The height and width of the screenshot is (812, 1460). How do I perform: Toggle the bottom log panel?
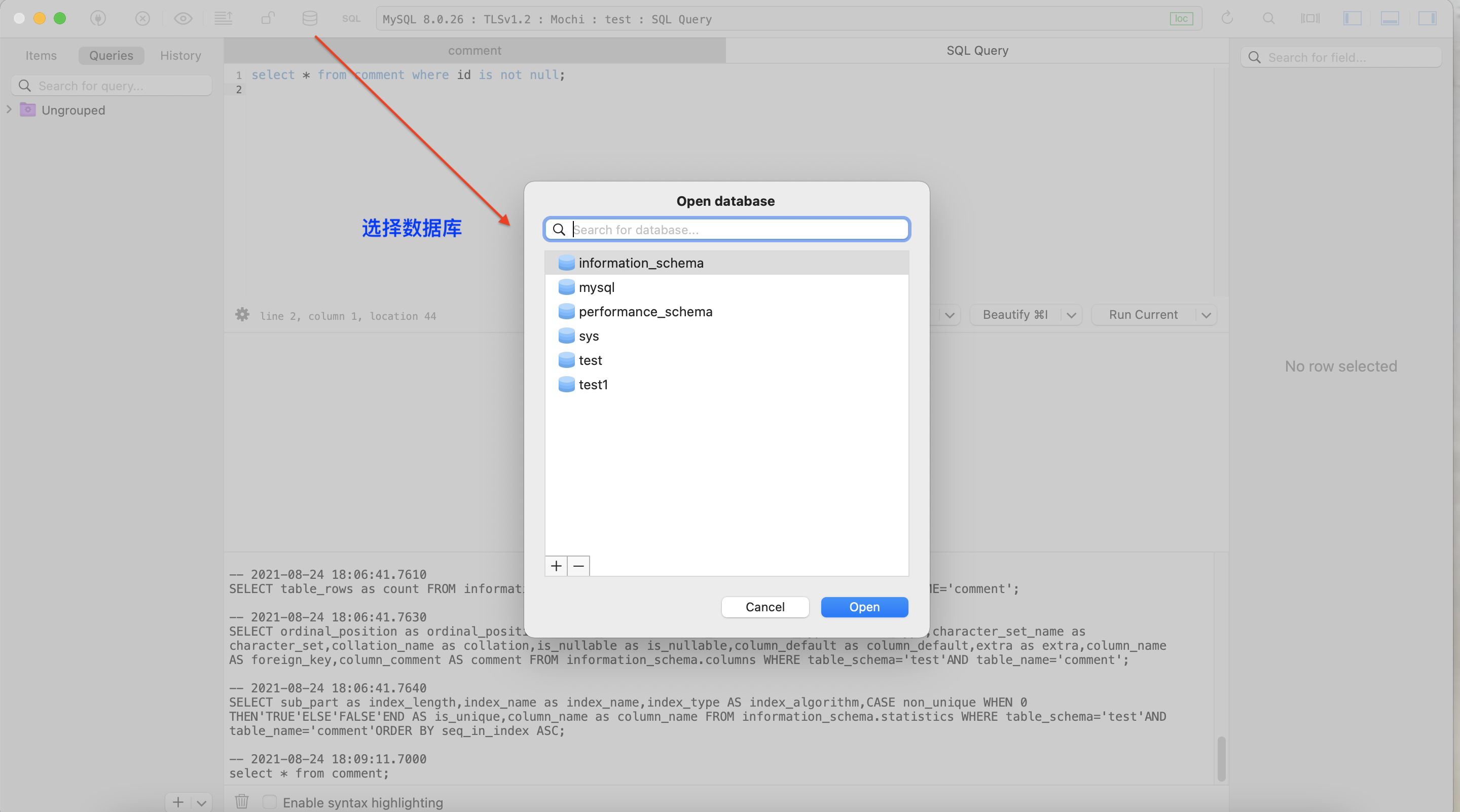click(x=1390, y=18)
